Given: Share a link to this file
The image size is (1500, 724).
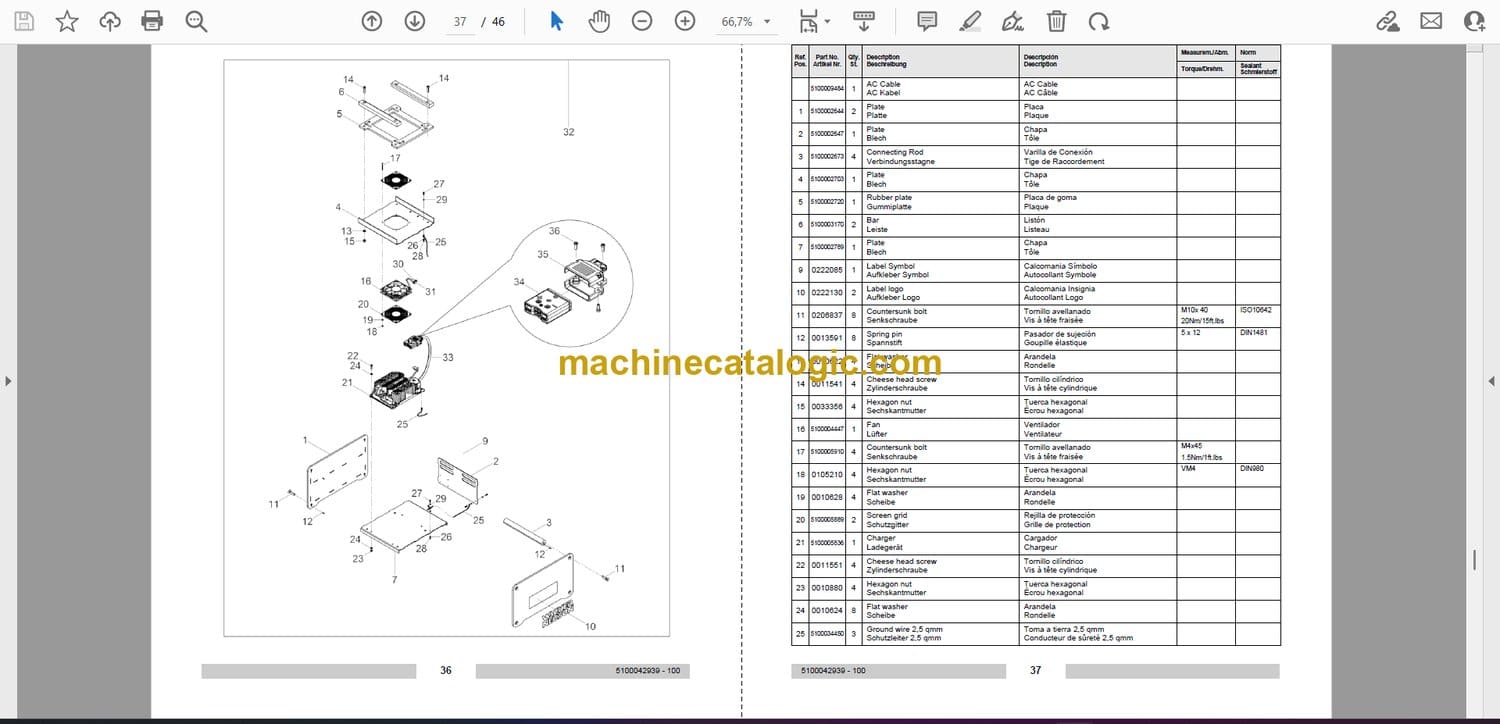Looking at the screenshot, I should pos(1387,21).
